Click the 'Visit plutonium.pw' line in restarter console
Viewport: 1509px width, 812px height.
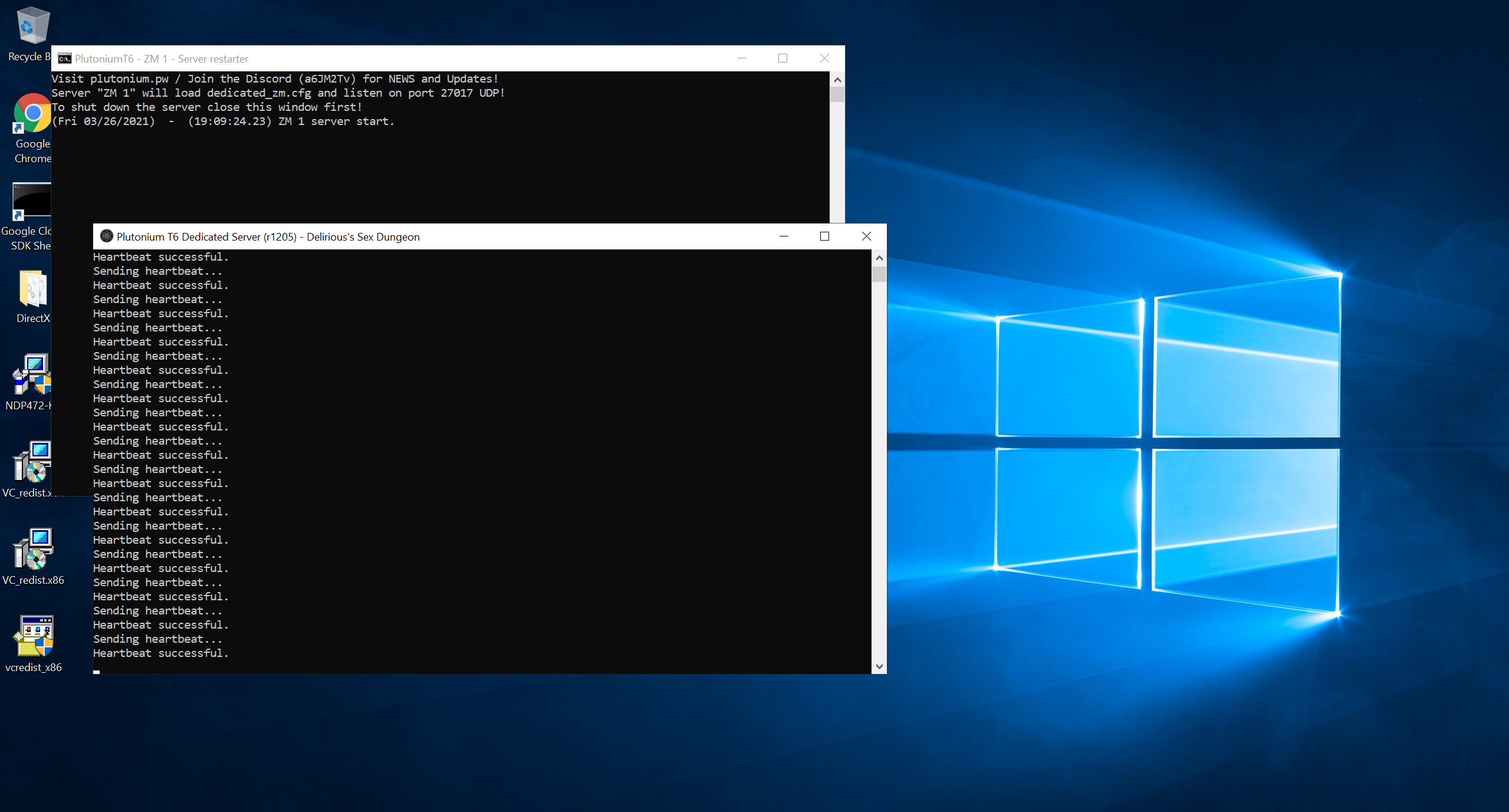tap(275, 78)
